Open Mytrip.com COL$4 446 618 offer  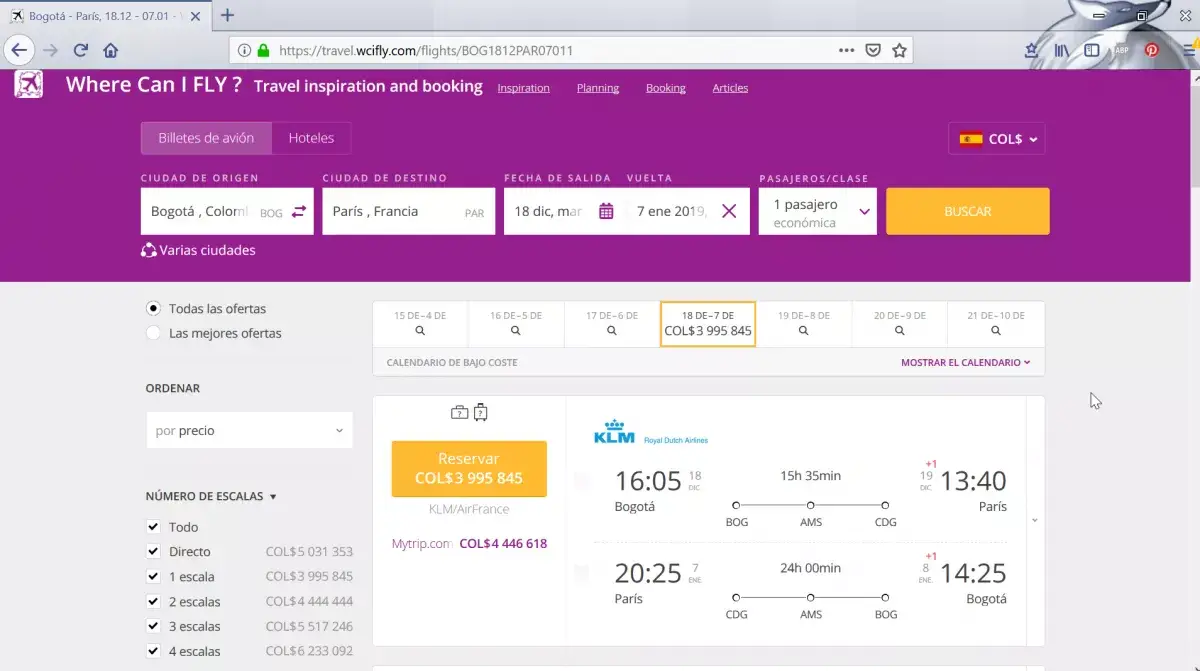tap(469, 544)
